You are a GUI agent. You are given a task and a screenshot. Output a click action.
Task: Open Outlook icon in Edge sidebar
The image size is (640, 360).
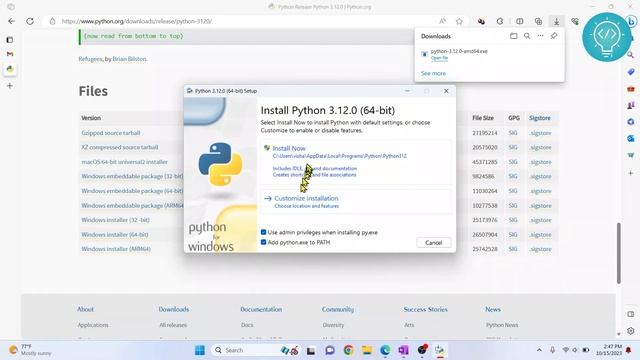pyautogui.click(x=631, y=139)
